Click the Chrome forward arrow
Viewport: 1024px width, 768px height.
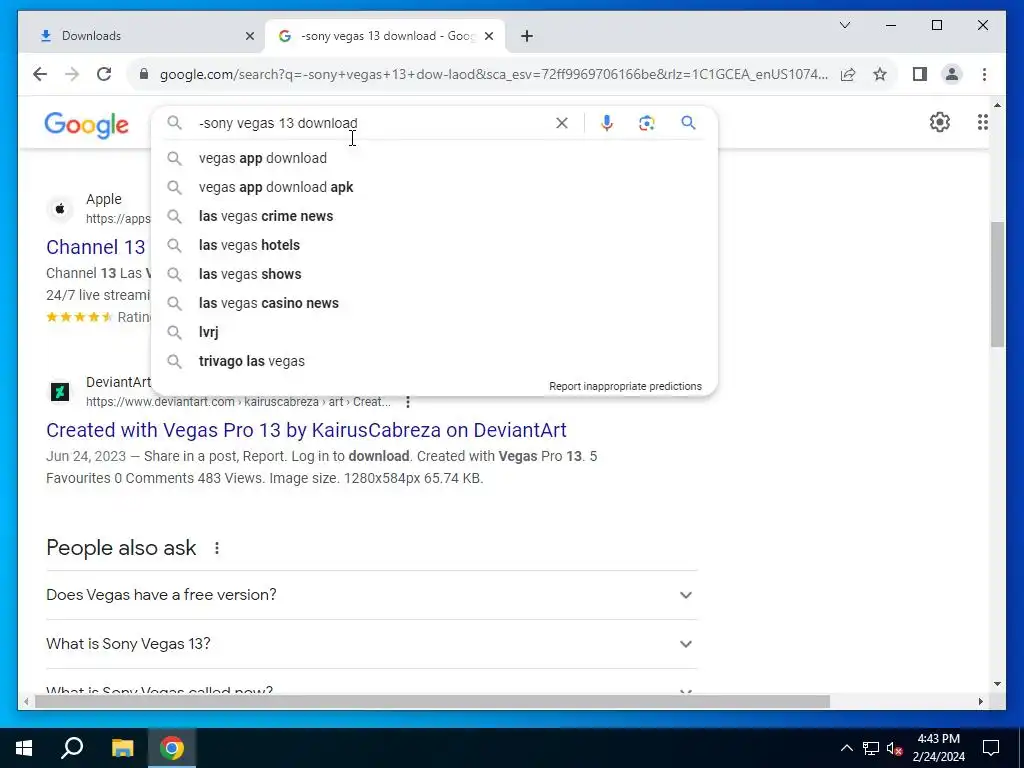click(x=72, y=74)
